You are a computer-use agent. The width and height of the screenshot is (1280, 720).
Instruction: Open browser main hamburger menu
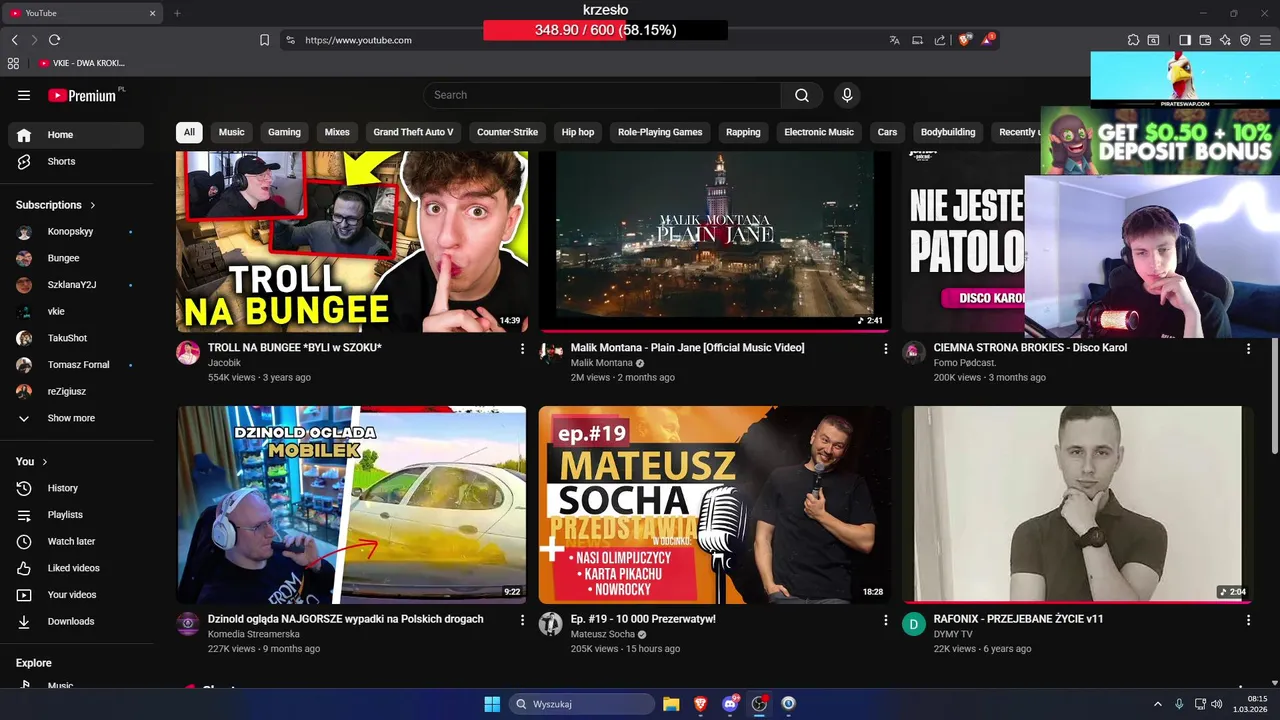1265,40
